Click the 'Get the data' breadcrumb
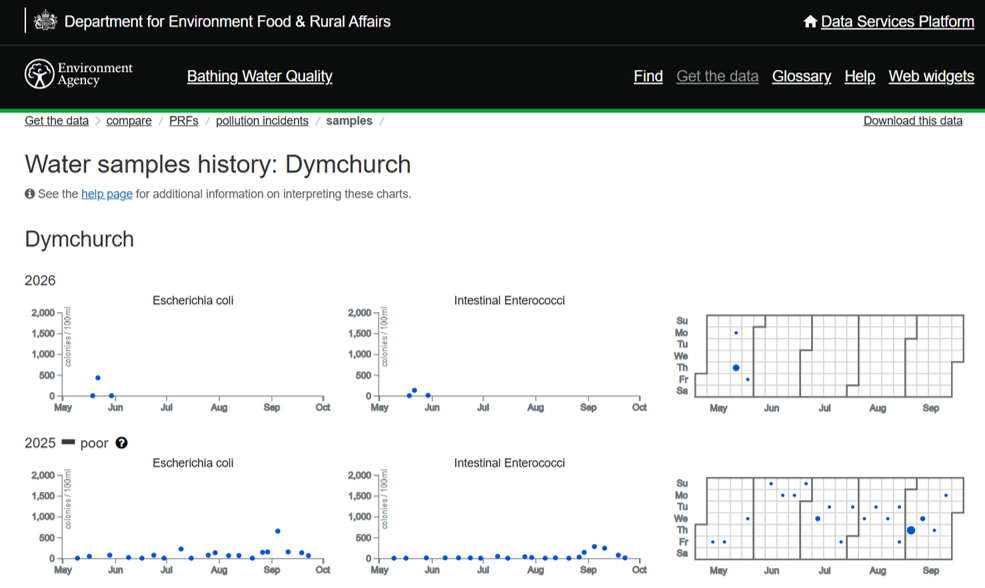985x588 pixels. [57, 121]
